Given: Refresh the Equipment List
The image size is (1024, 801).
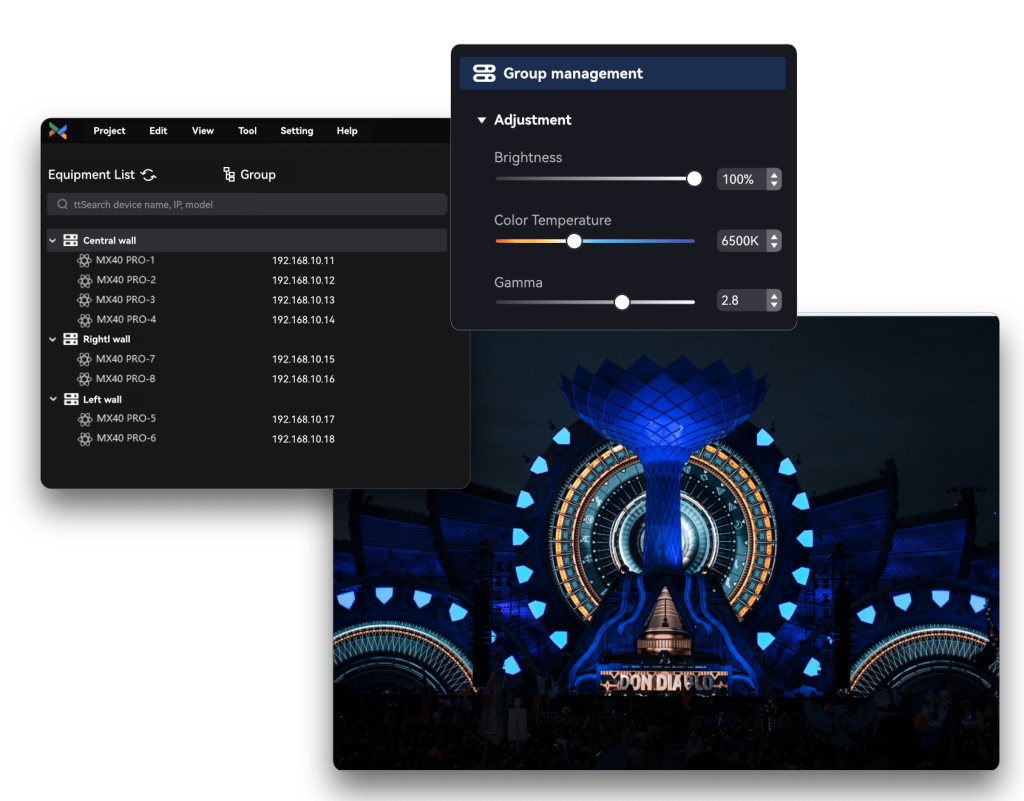Looking at the screenshot, I should click(x=149, y=175).
